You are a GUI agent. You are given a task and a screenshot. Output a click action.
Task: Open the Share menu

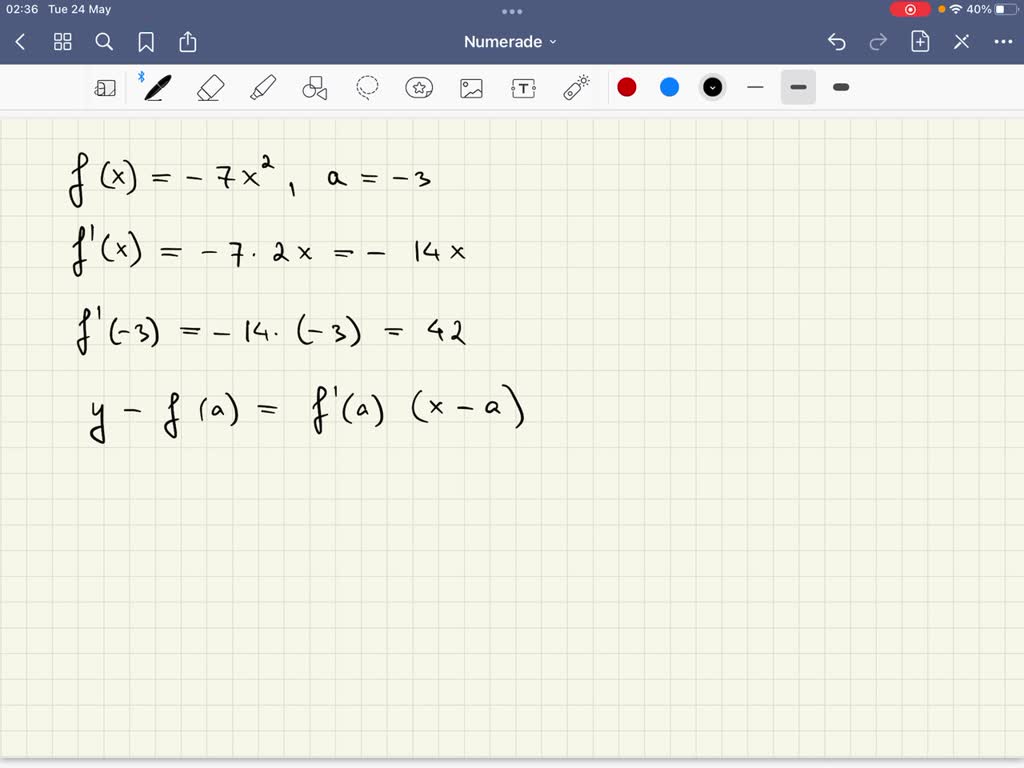click(188, 41)
